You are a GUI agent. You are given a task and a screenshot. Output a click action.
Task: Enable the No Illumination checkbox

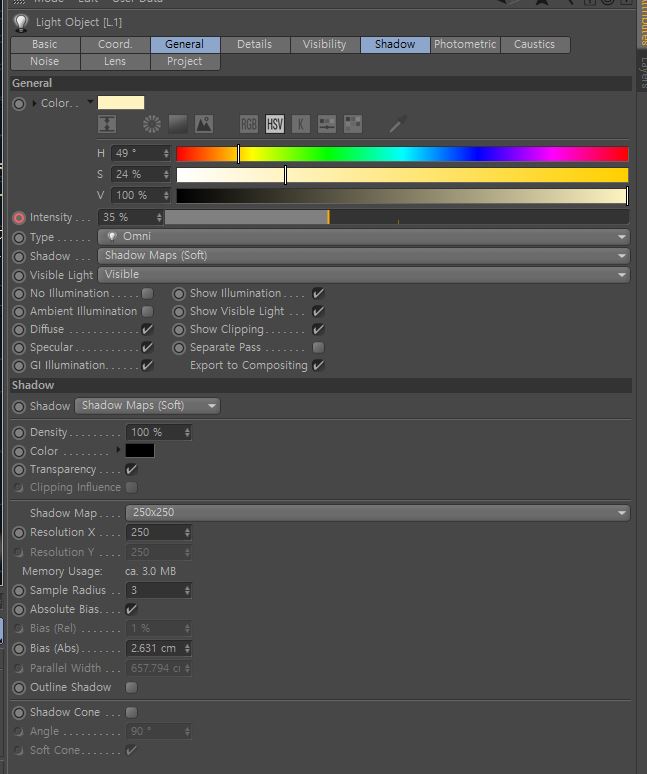tap(147, 293)
